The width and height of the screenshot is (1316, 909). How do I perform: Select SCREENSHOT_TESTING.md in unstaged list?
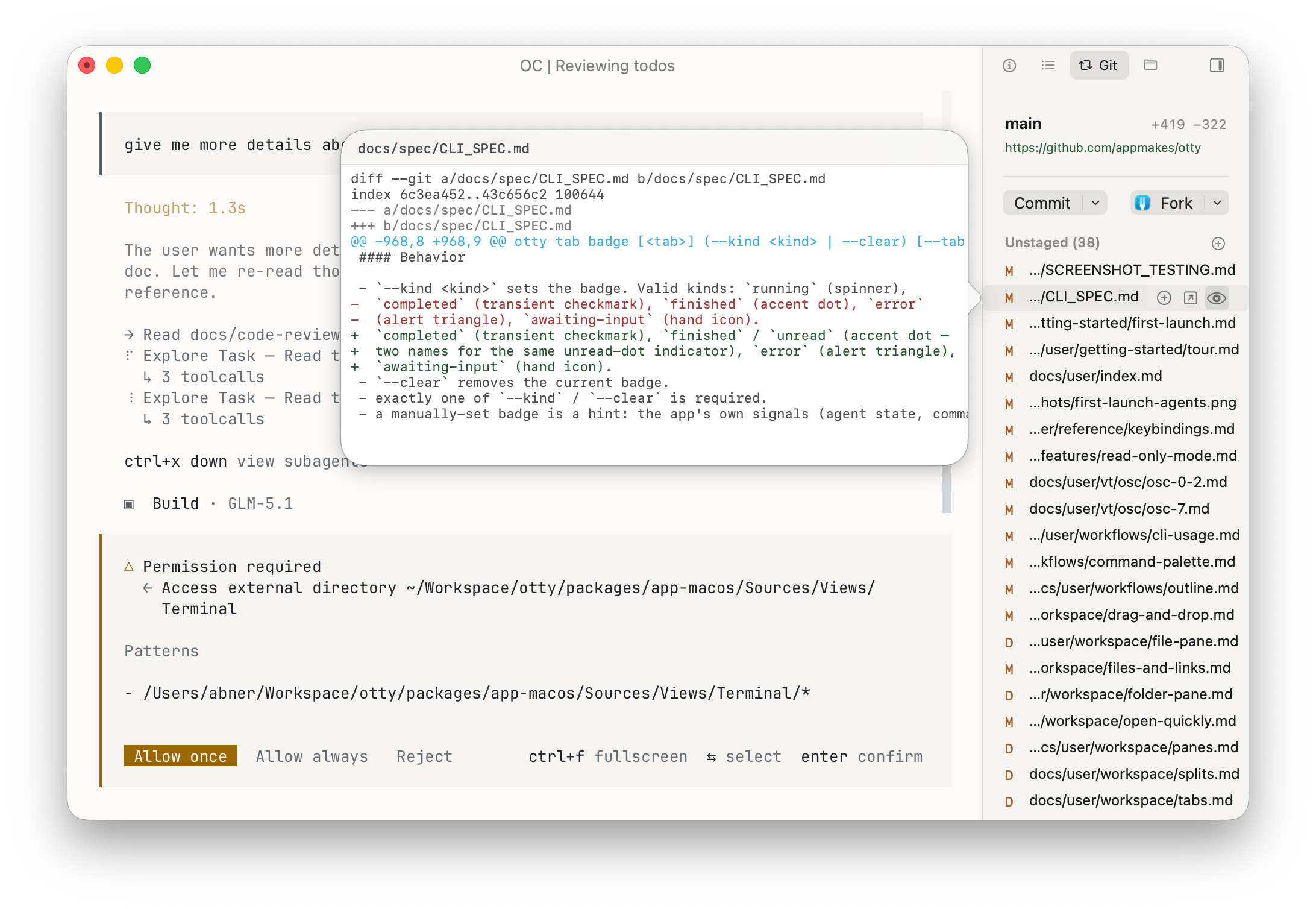coord(1116,271)
